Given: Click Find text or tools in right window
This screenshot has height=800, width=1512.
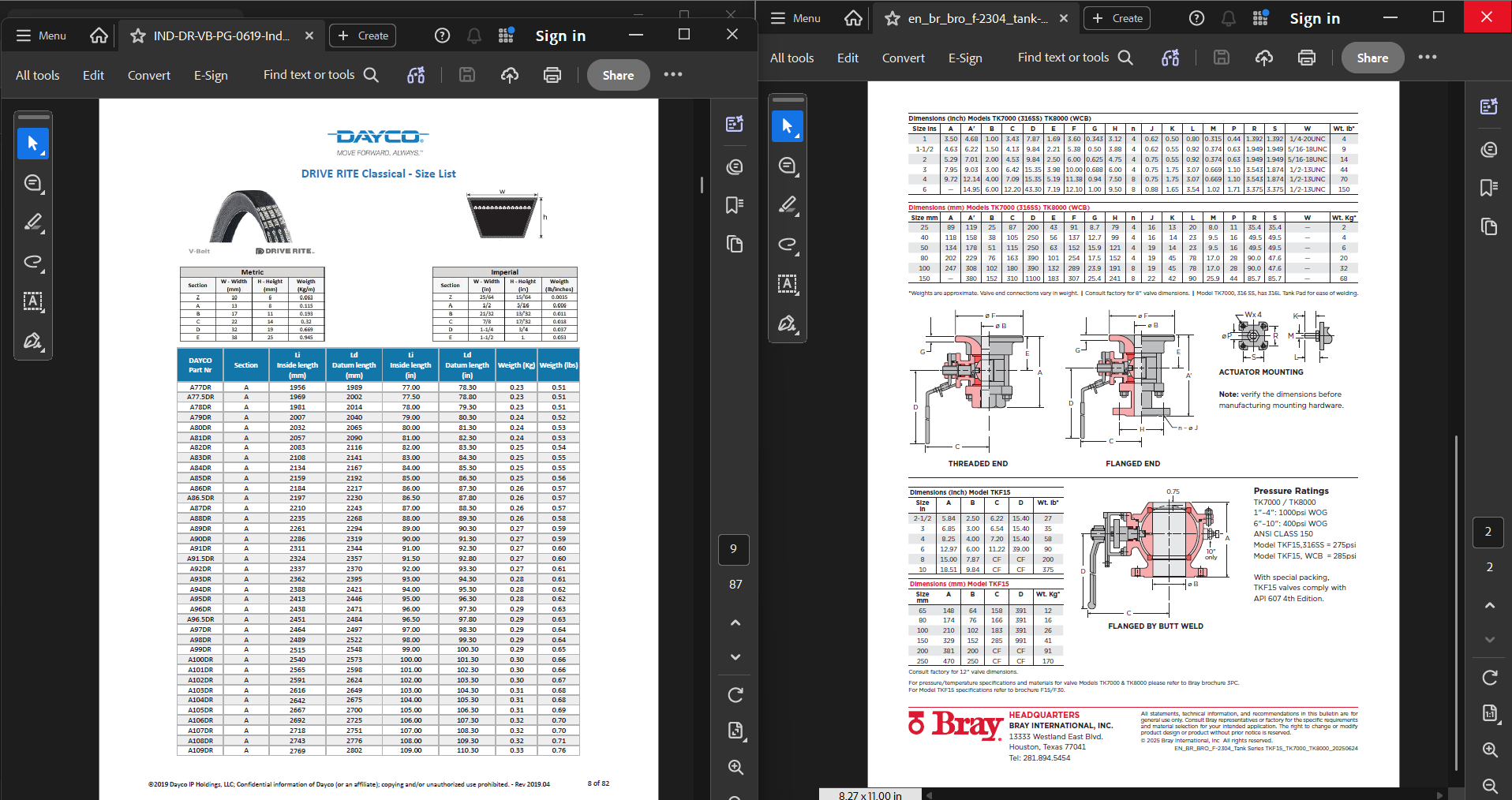Looking at the screenshot, I should point(1076,58).
